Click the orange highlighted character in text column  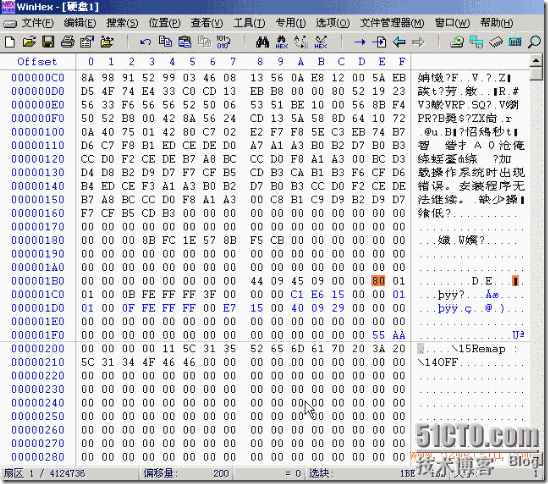(x=515, y=281)
